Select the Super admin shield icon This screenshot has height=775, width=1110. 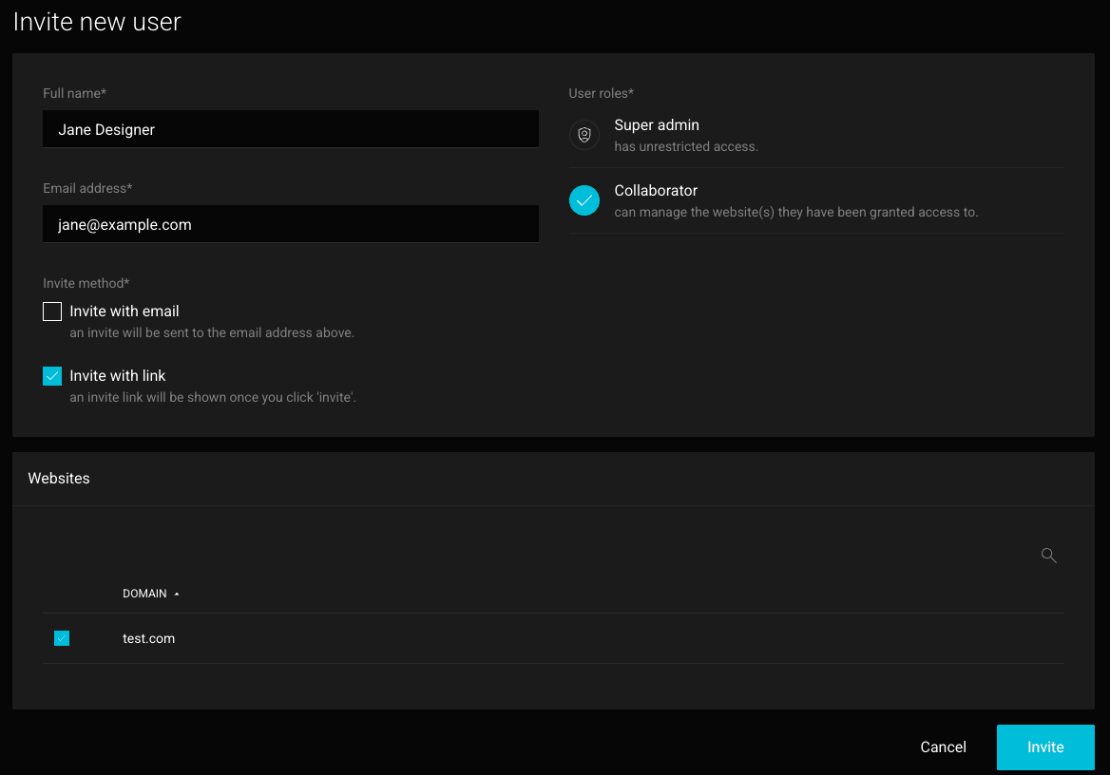coord(584,134)
